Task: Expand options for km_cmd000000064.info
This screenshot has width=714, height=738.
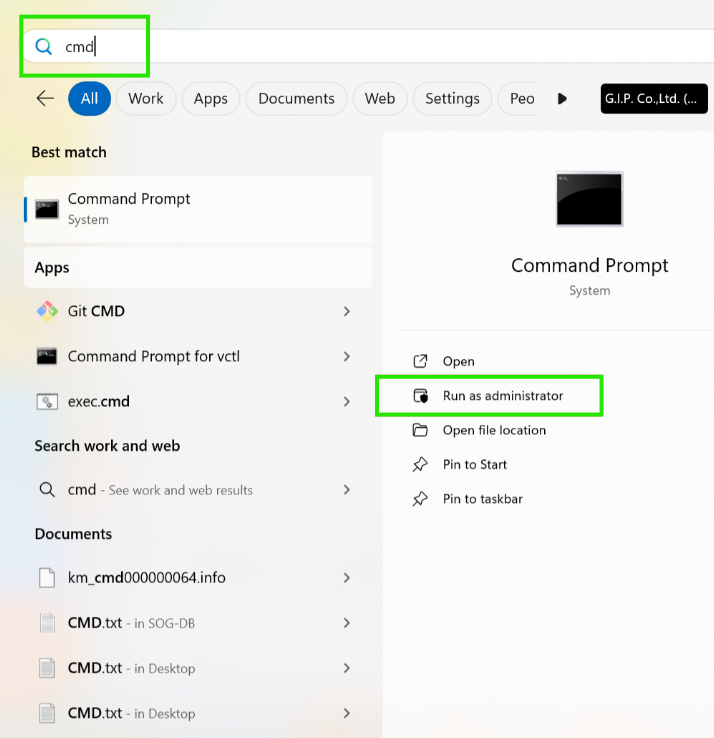Action: click(347, 578)
